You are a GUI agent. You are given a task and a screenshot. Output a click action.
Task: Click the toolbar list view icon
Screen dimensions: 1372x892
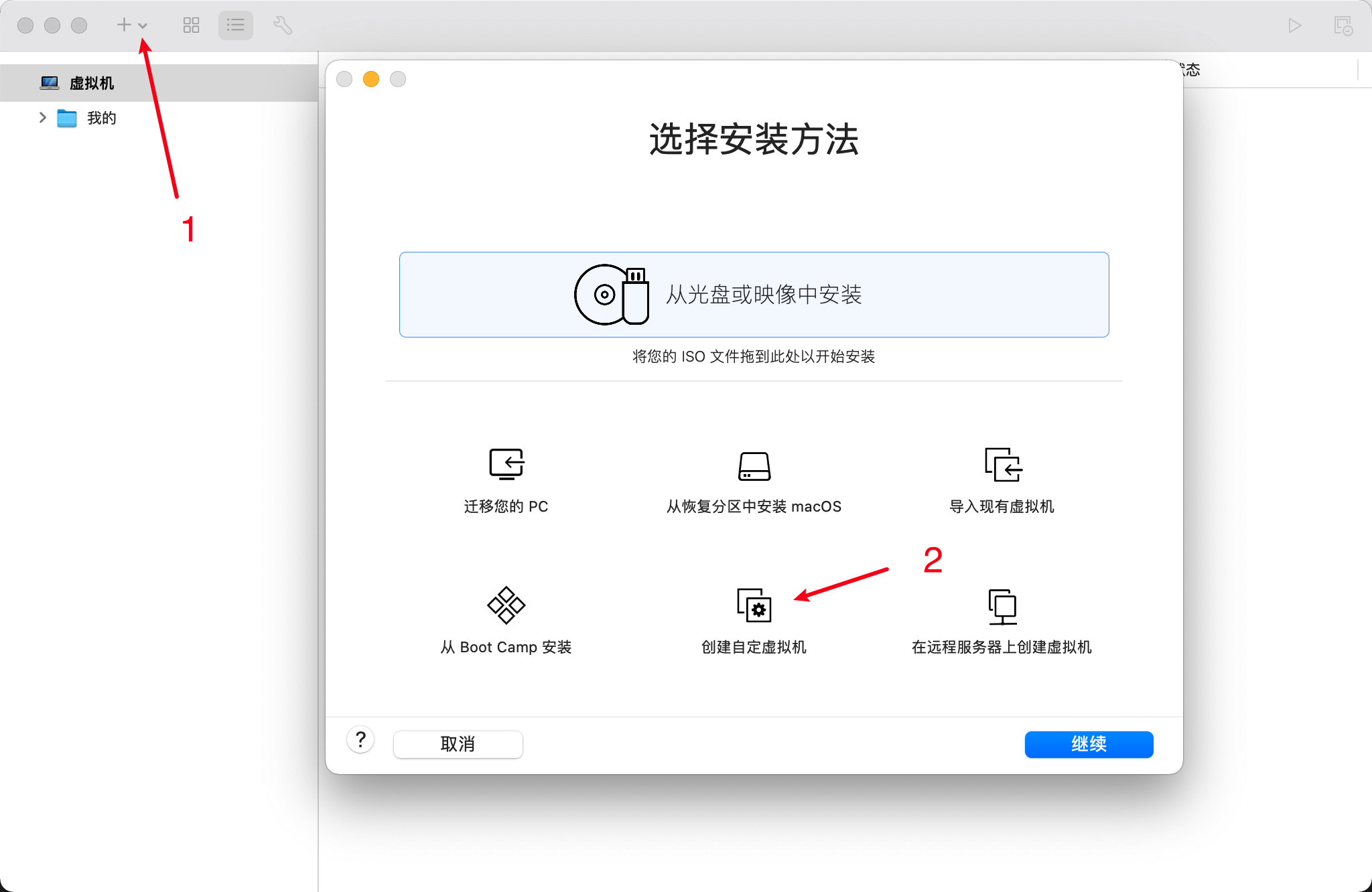pos(236,25)
